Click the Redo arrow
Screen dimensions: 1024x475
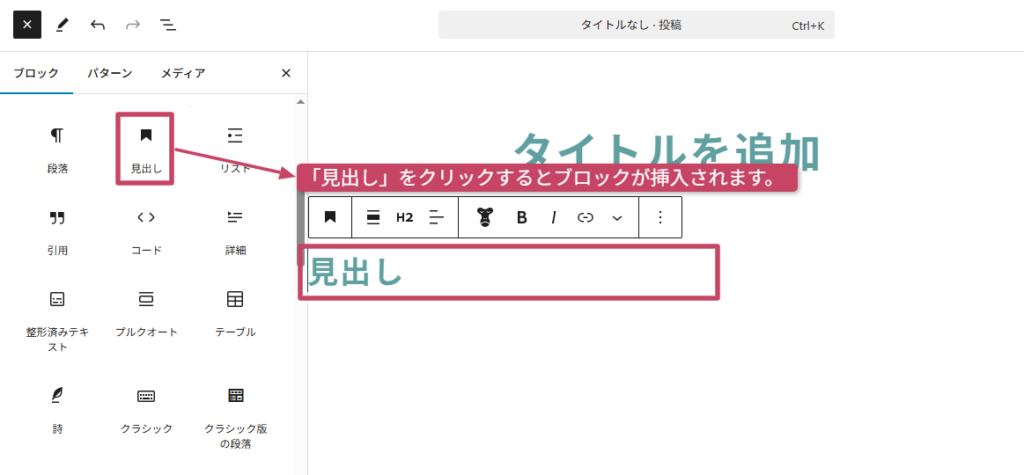133,25
